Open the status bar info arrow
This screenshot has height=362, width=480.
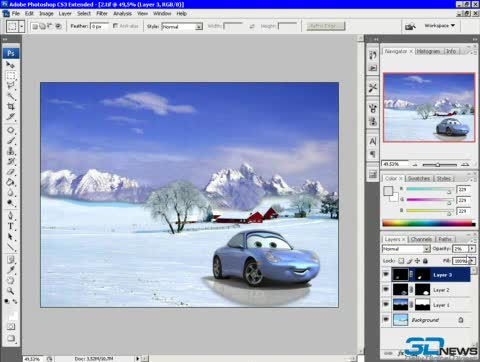(137, 359)
